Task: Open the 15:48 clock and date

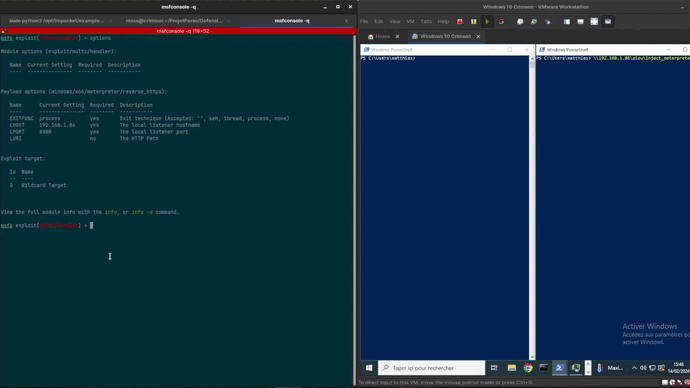Action: [x=679, y=368]
